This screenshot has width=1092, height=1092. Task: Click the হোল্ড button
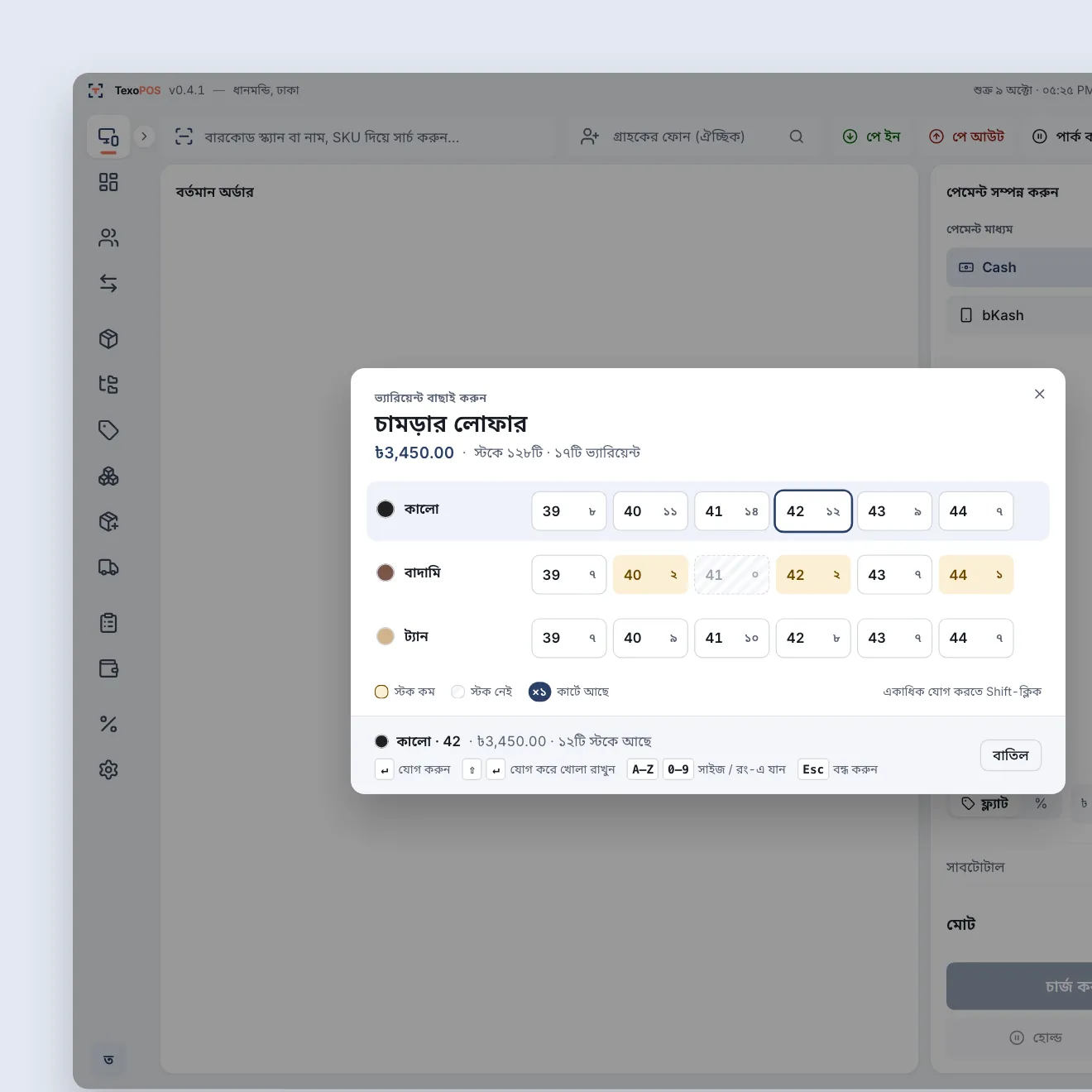click(x=1036, y=1037)
